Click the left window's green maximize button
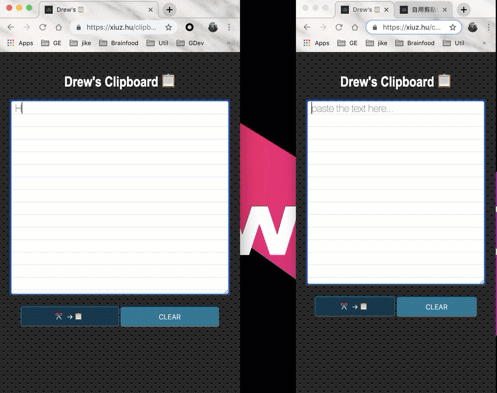 pos(29,8)
